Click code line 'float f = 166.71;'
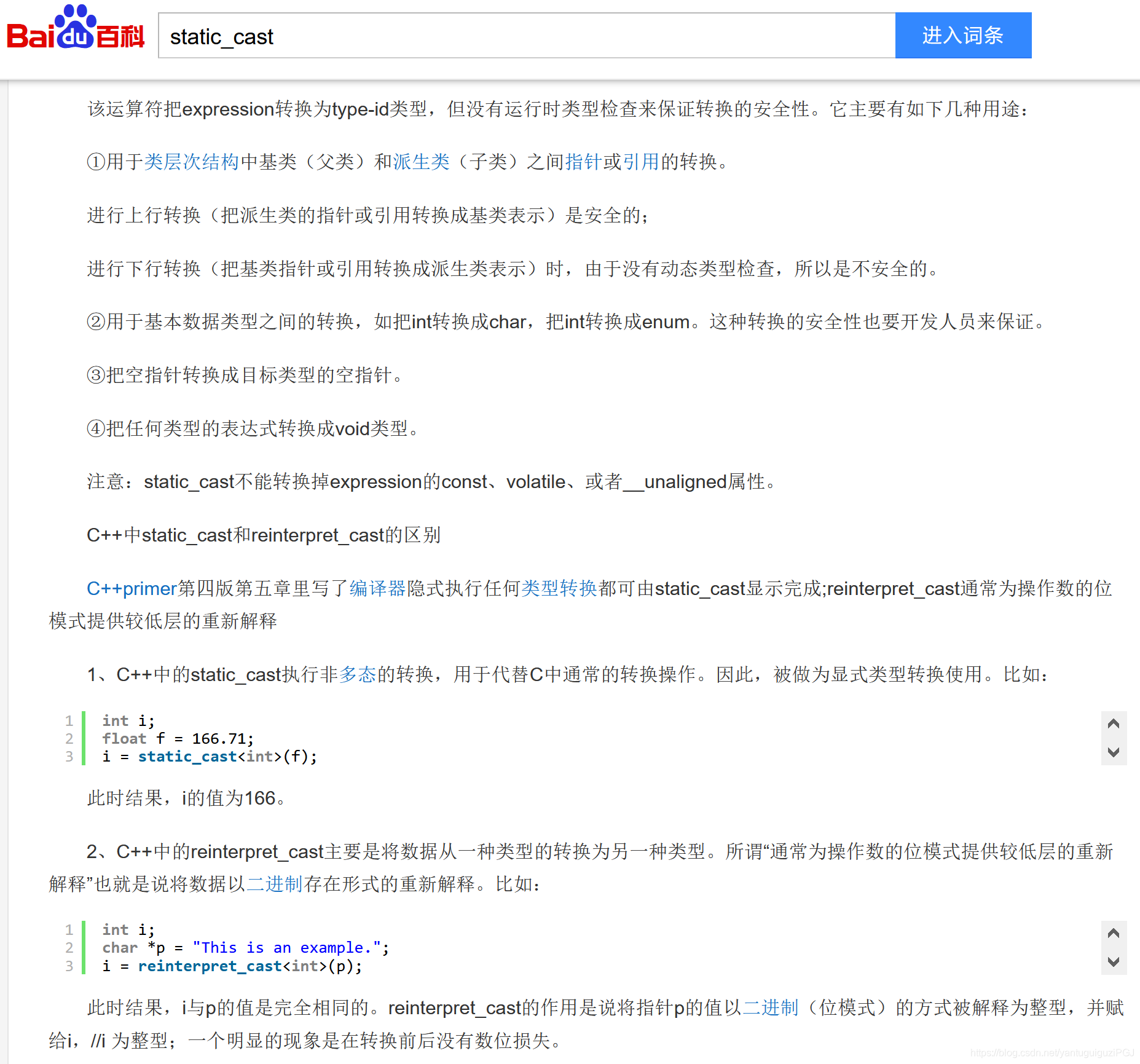 click(178, 738)
